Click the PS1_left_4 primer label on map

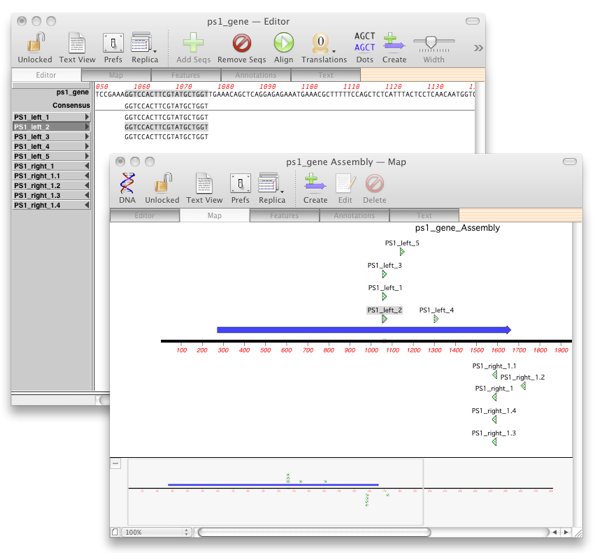(436, 310)
